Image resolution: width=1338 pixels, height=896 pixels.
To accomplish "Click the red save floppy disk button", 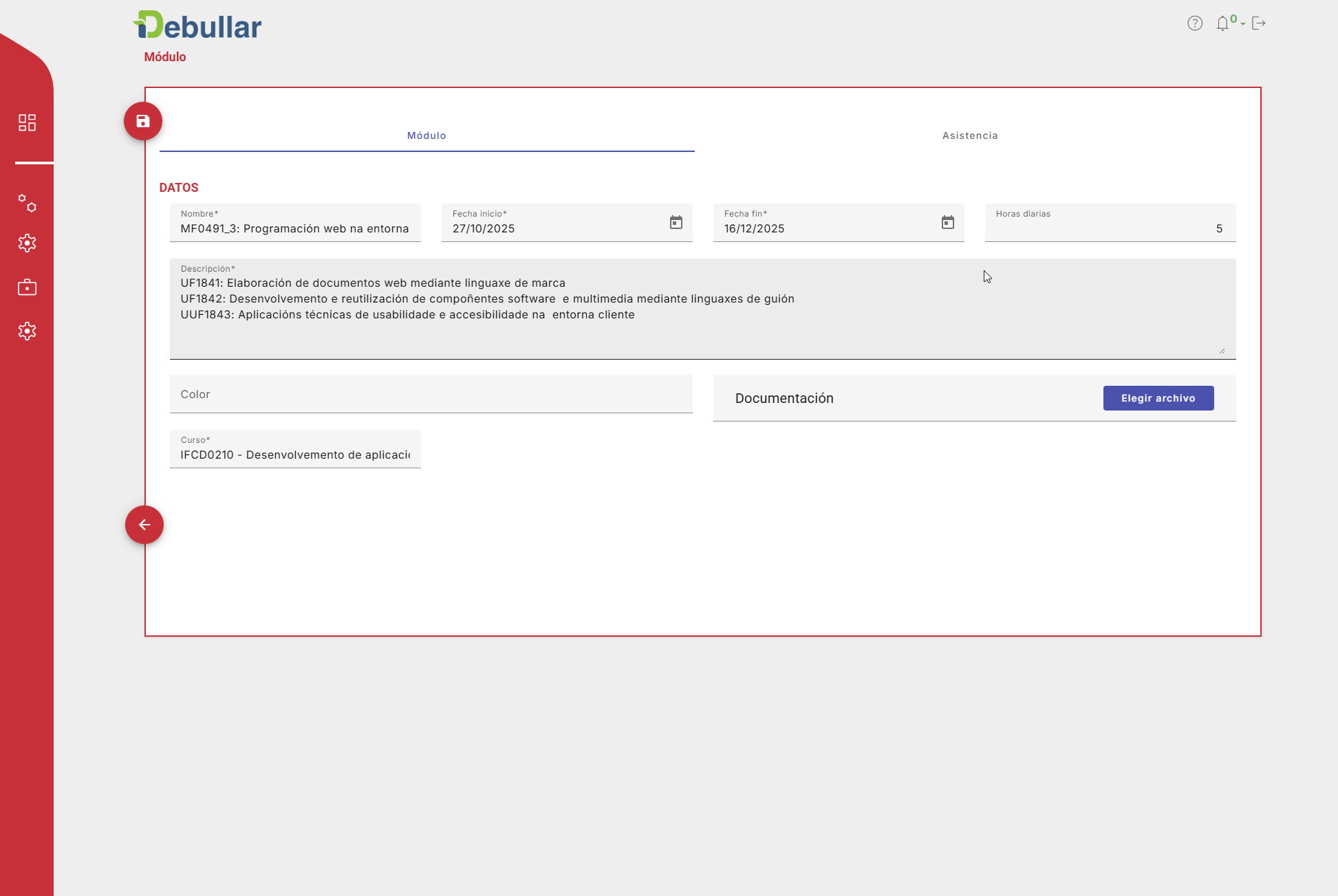I will (143, 121).
